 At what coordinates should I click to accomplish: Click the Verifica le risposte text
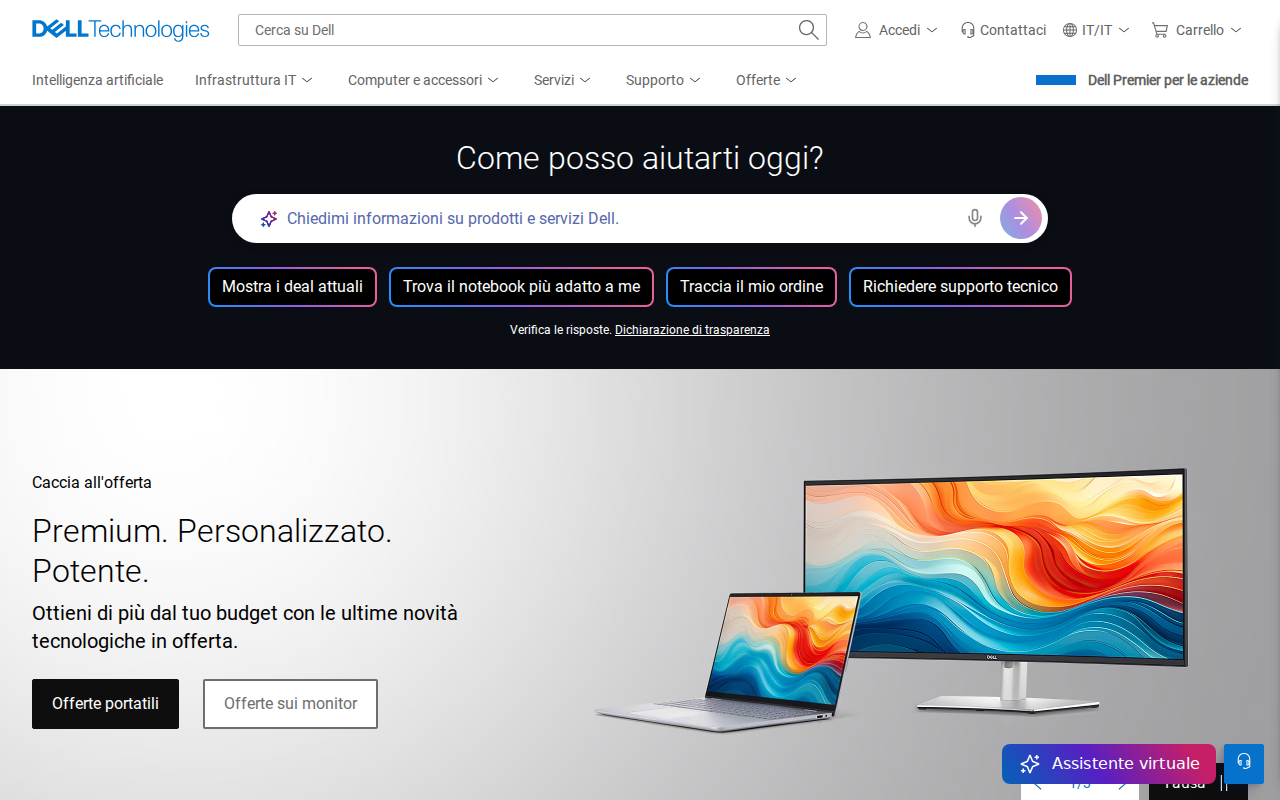[560, 329]
